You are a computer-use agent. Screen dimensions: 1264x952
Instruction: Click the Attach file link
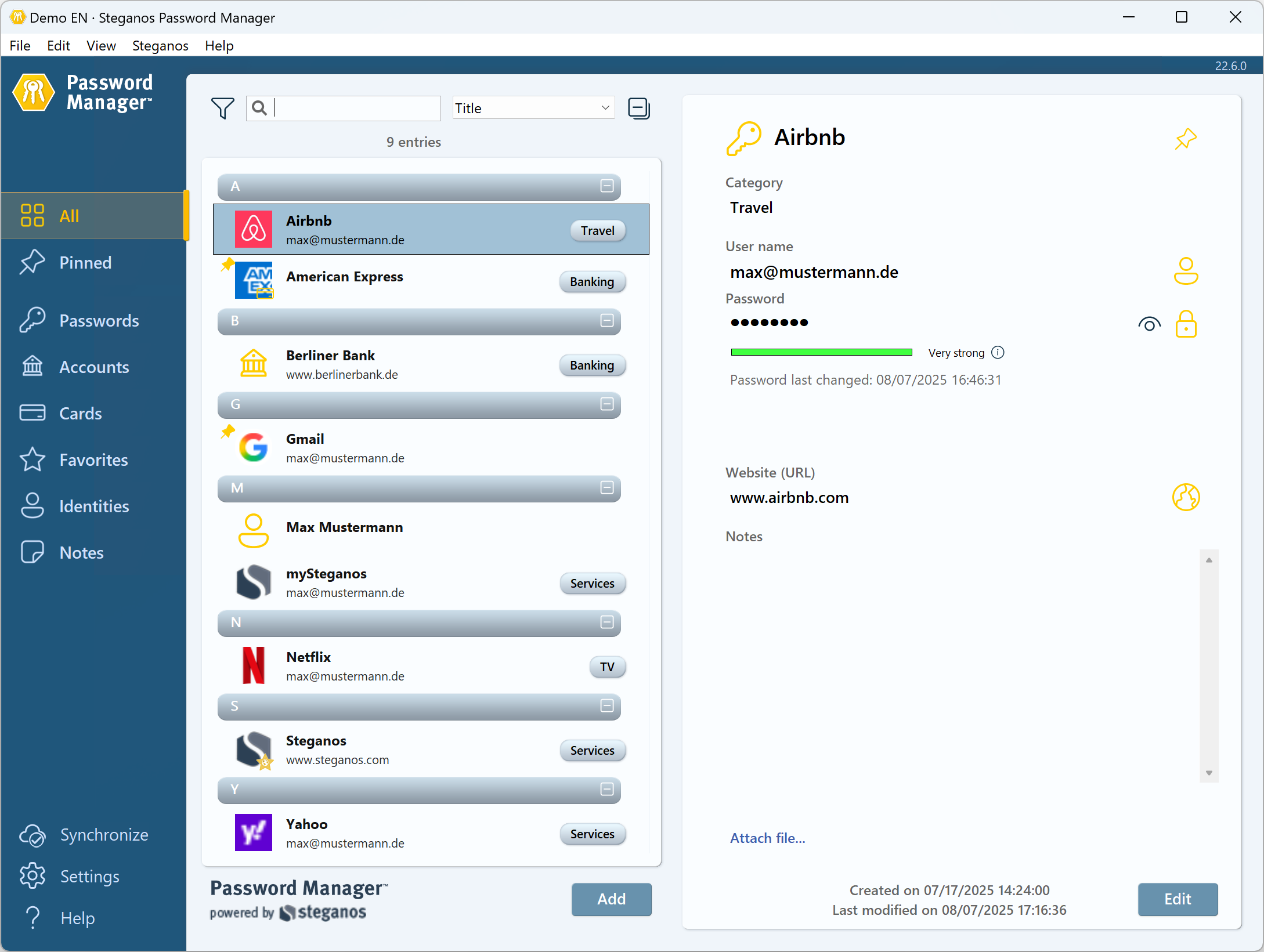coord(767,838)
